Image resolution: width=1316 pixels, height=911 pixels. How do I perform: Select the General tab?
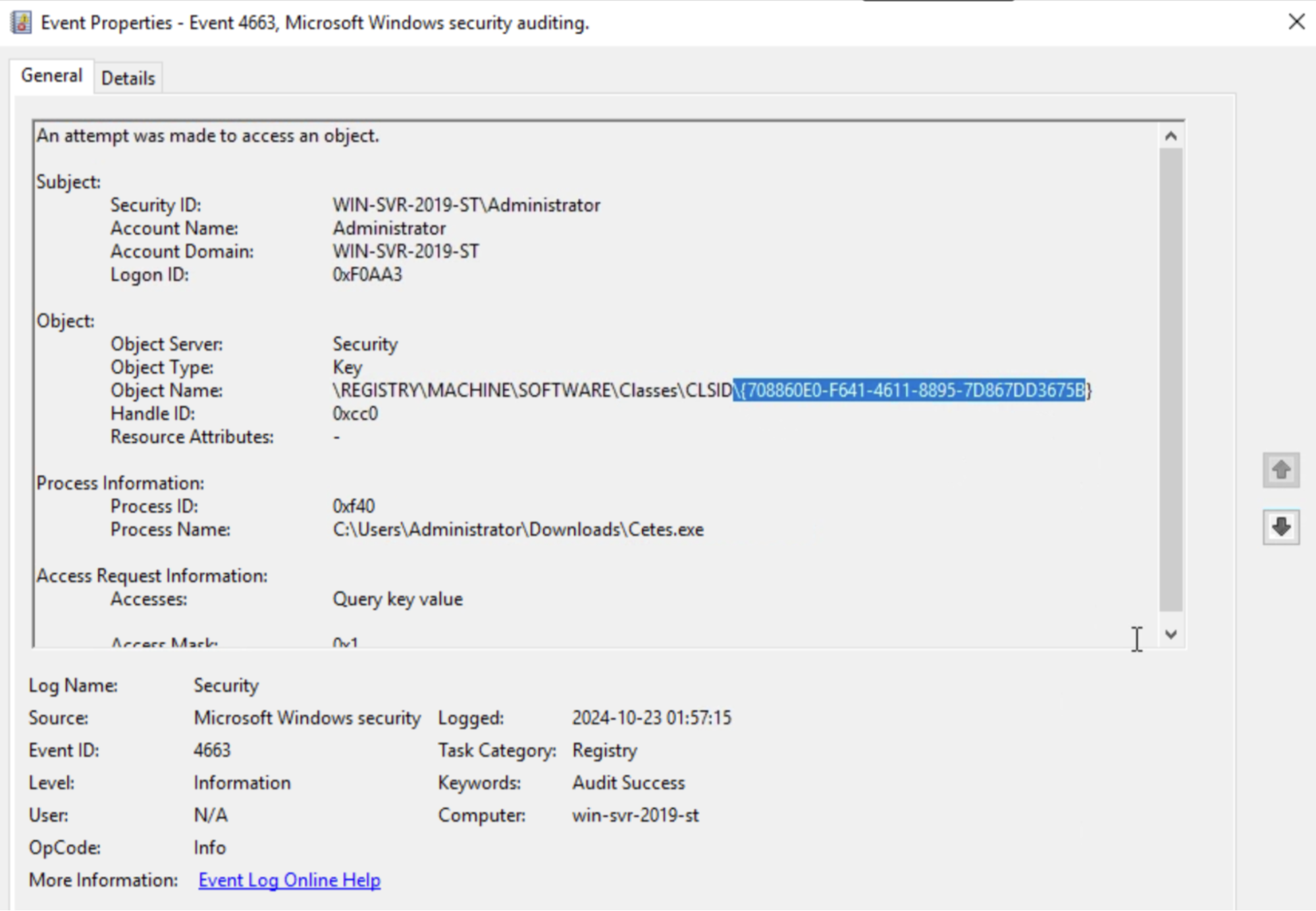click(x=51, y=76)
